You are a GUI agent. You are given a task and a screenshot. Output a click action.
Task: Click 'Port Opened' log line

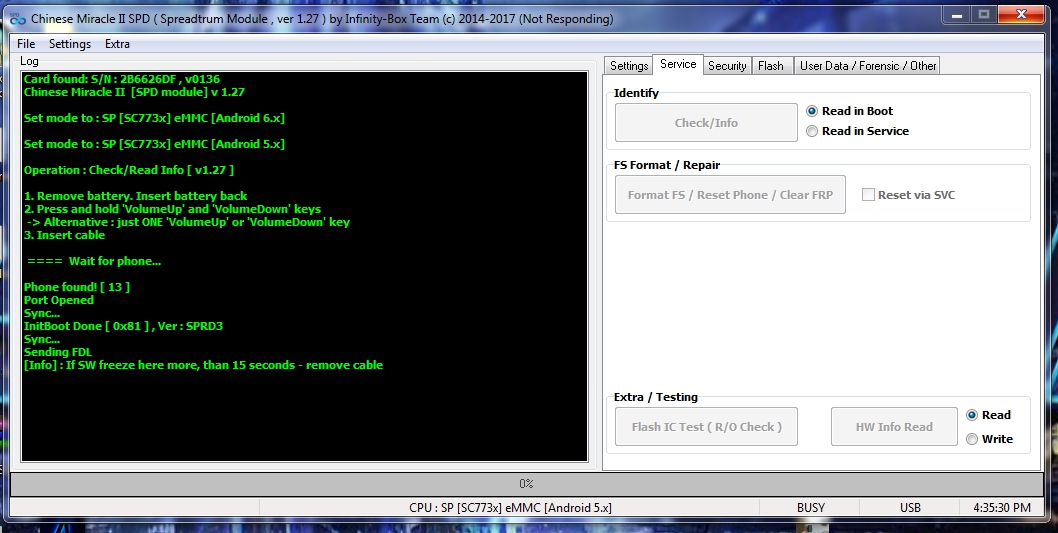(59, 300)
